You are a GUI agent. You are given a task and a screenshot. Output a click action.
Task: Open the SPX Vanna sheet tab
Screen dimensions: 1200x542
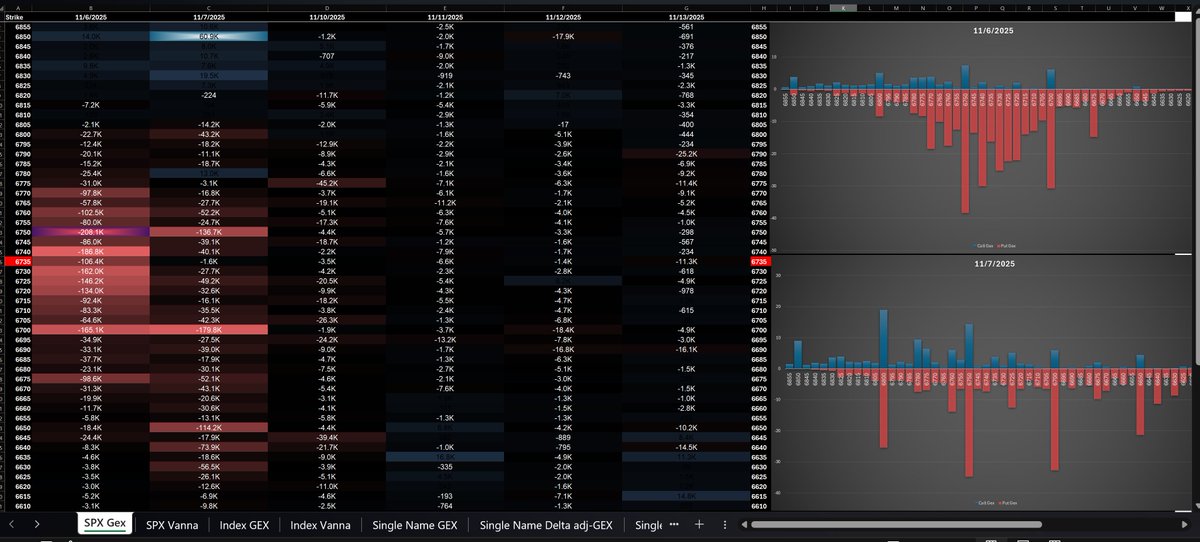pyautogui.click(x=172, y=524)
